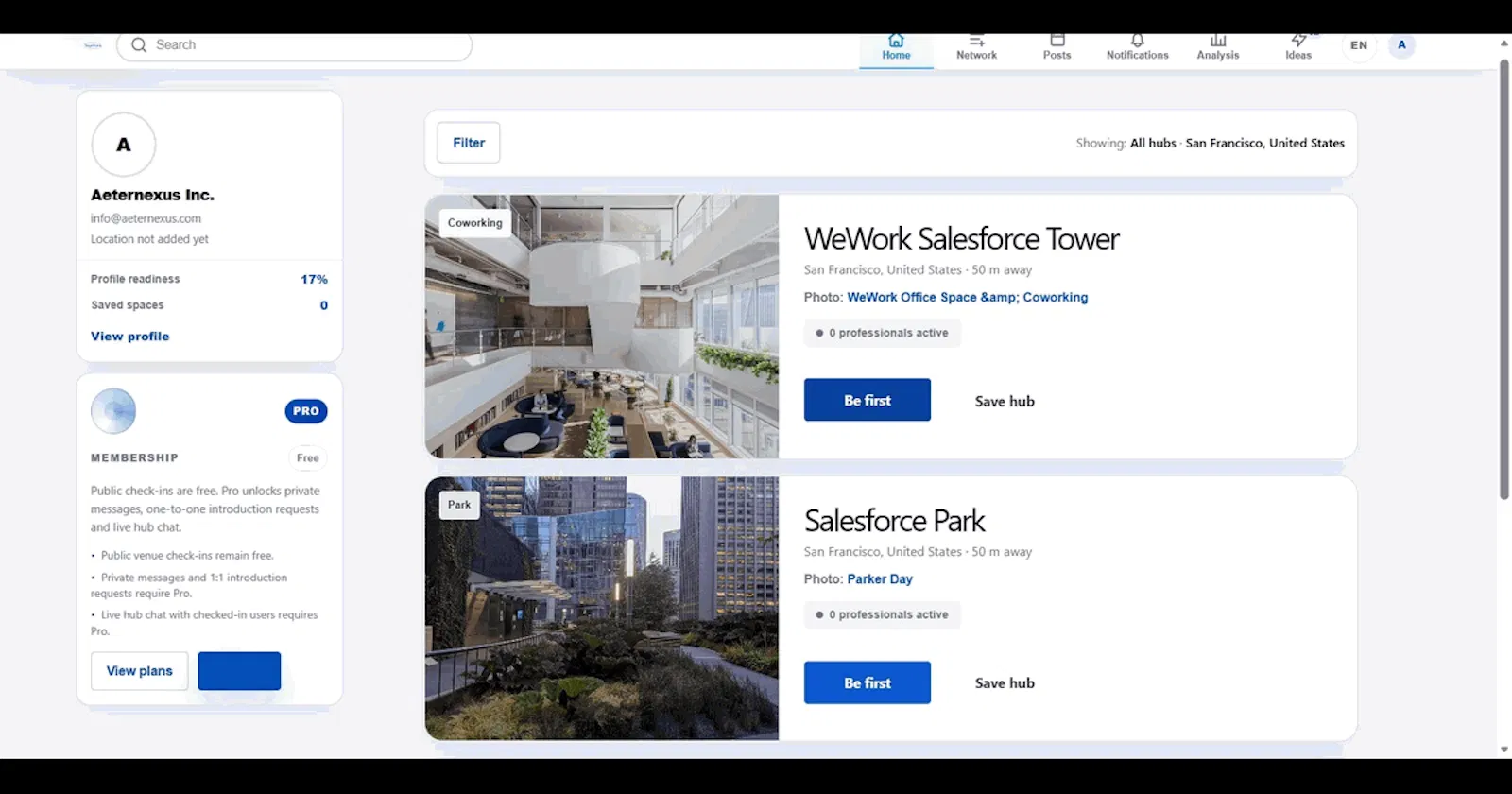This screenshot has height=794, width=1512.
Task: Click professionals active badge under Salesforce Park
Action: 883,615
